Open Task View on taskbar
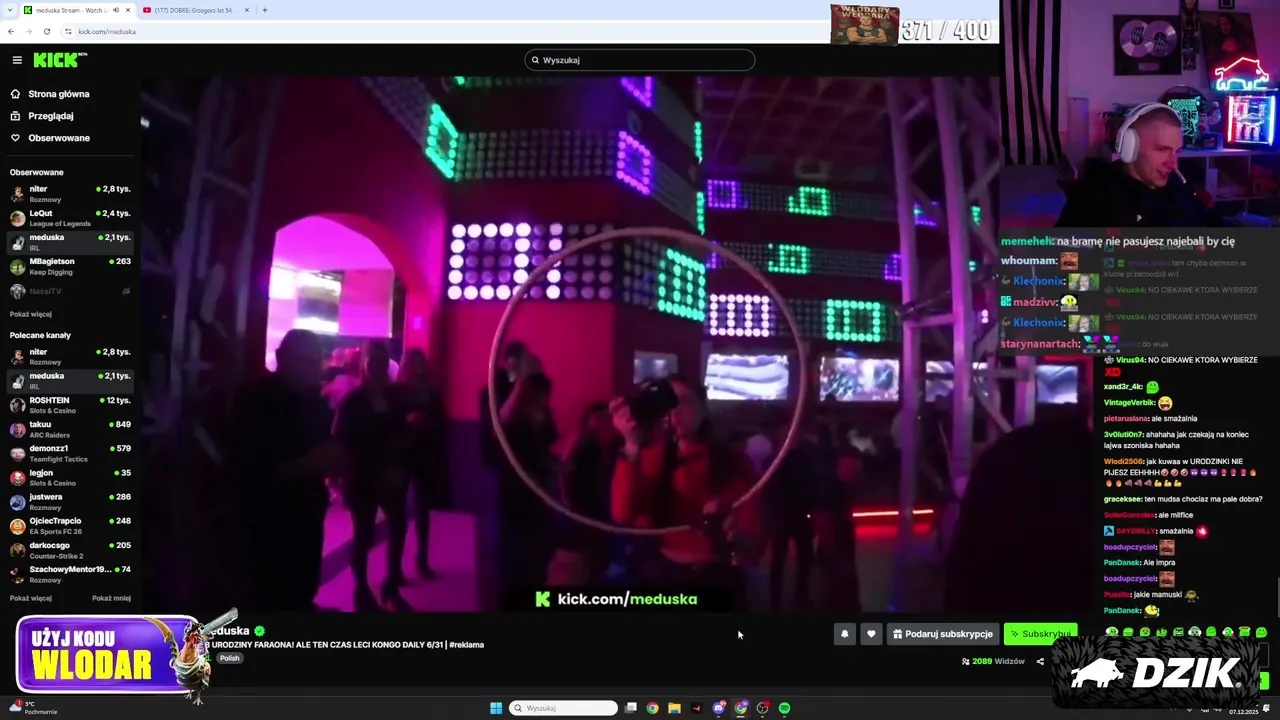 pos(631,708)
